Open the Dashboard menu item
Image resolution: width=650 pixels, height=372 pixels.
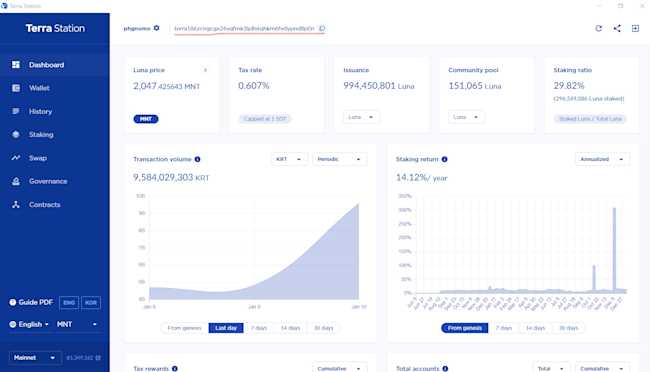[55, 65]
